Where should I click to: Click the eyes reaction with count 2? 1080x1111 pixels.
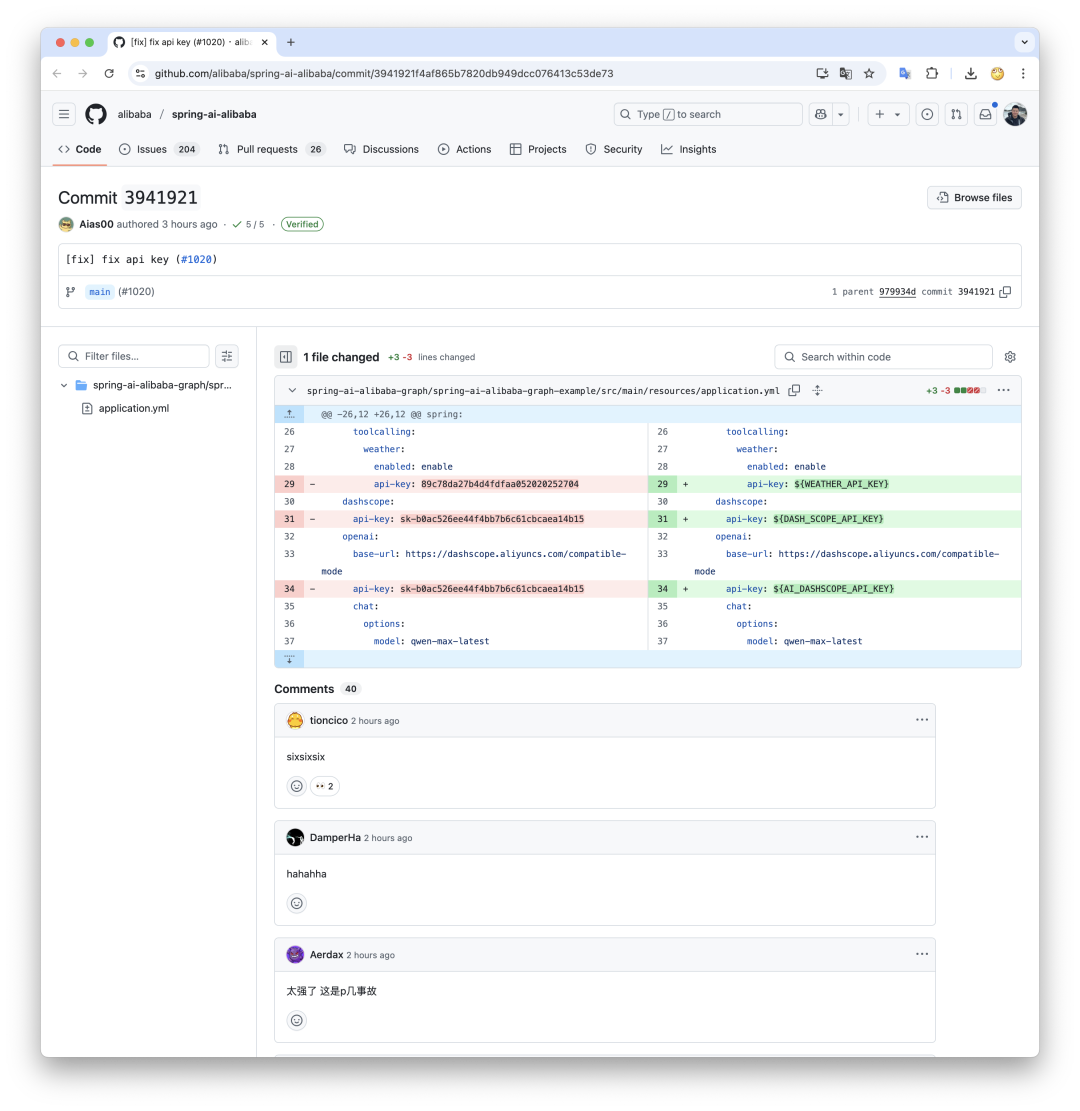[x=325, y=786]
